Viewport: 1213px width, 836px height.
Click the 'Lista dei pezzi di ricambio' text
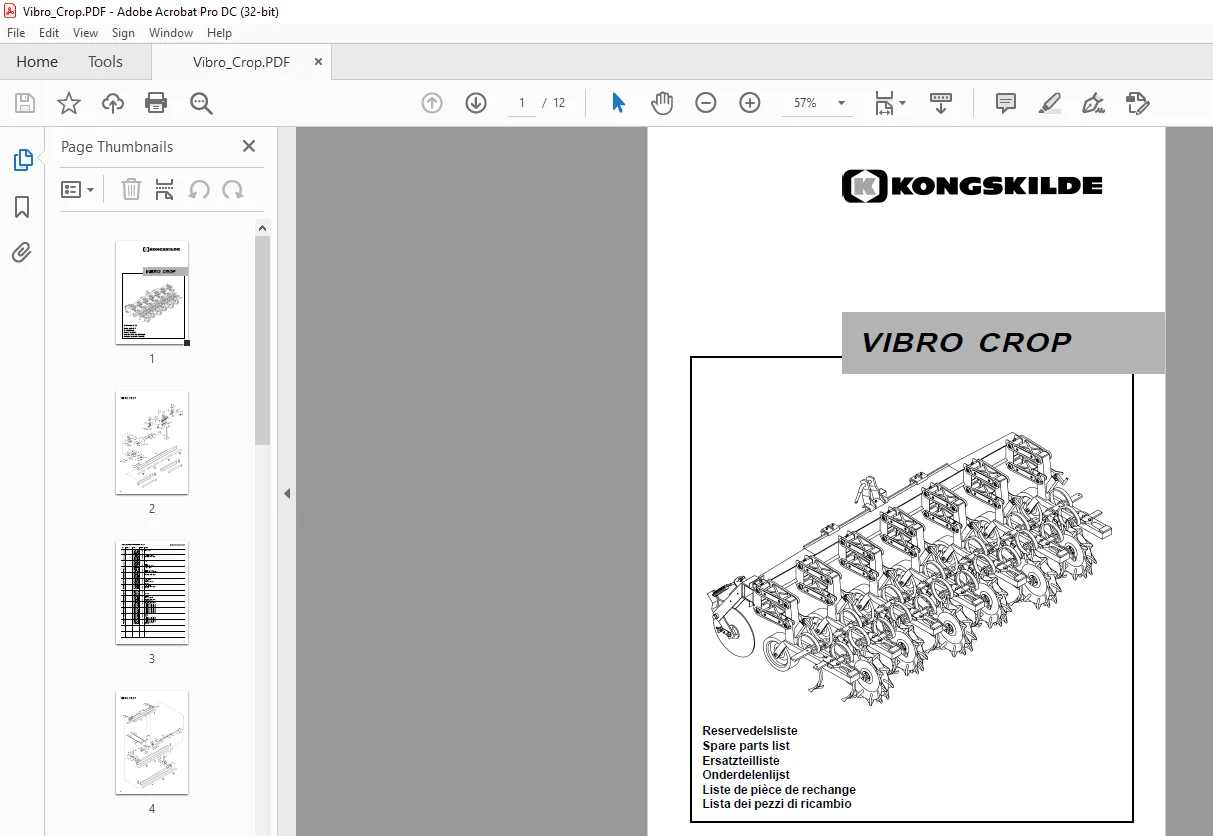tap(777, 804)
